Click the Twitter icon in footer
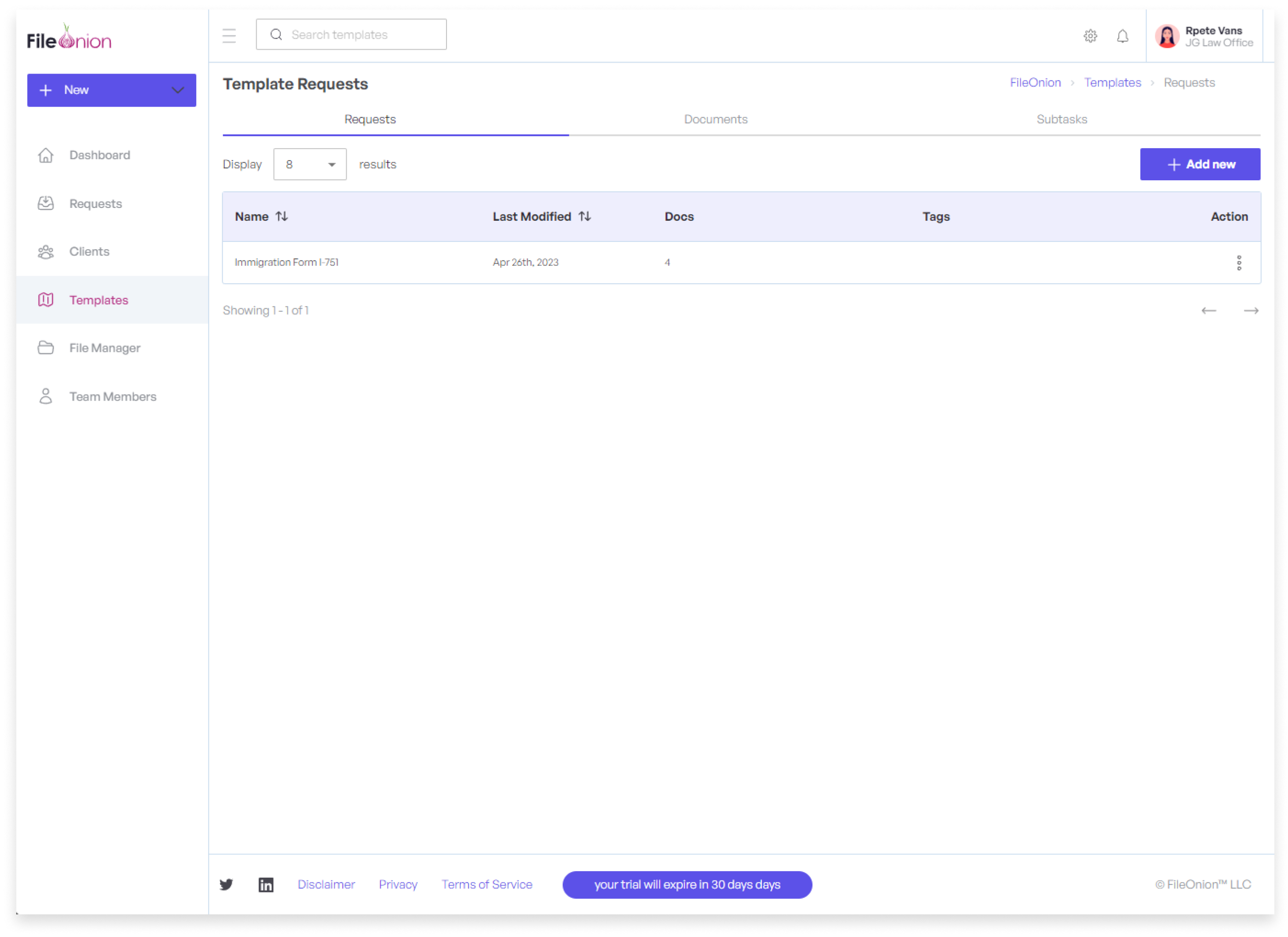The width and height of the screenshot is (1288, 937). pyautogui.click(x=226, y=884)
